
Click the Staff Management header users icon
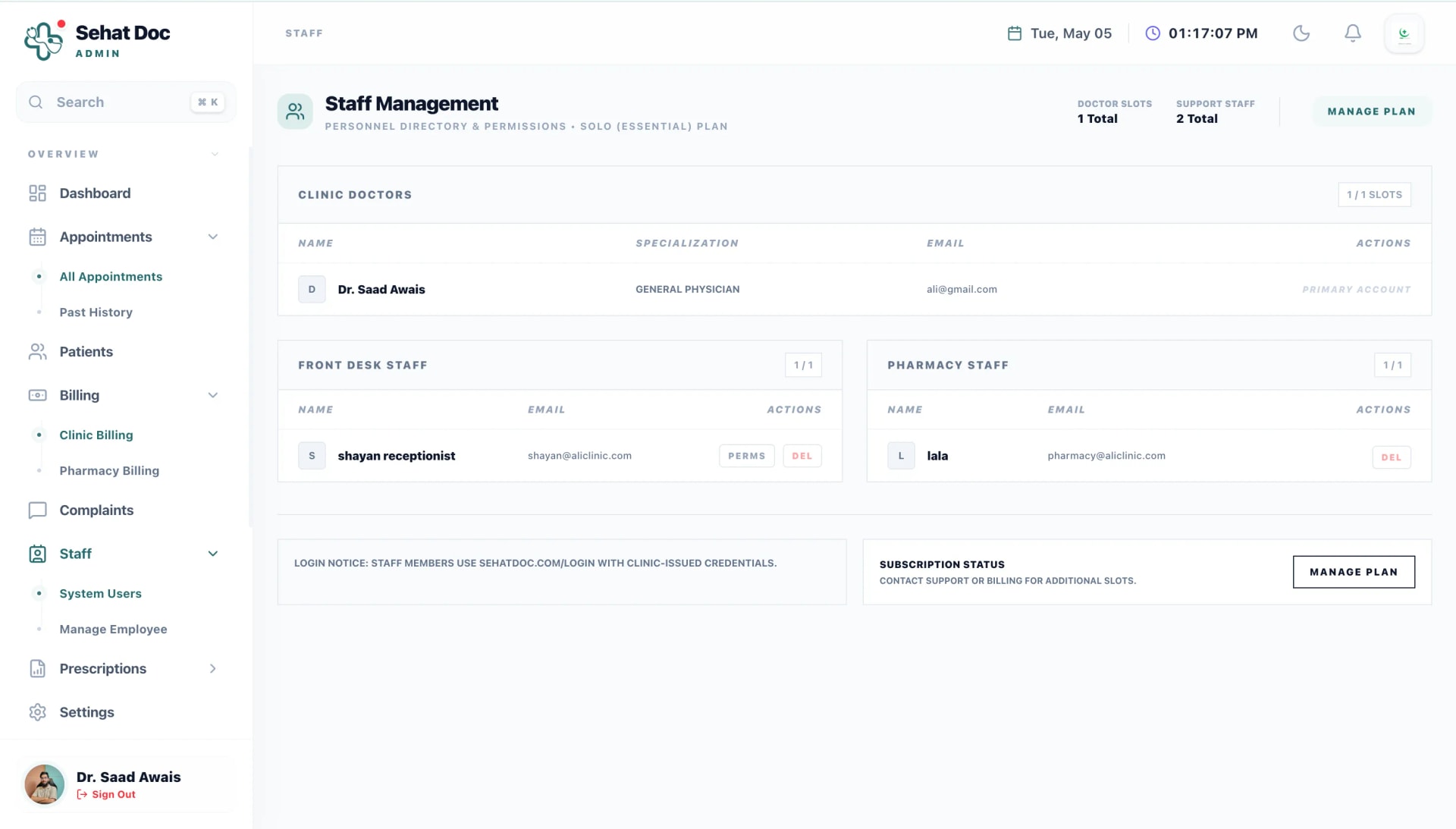coord(295,111)
